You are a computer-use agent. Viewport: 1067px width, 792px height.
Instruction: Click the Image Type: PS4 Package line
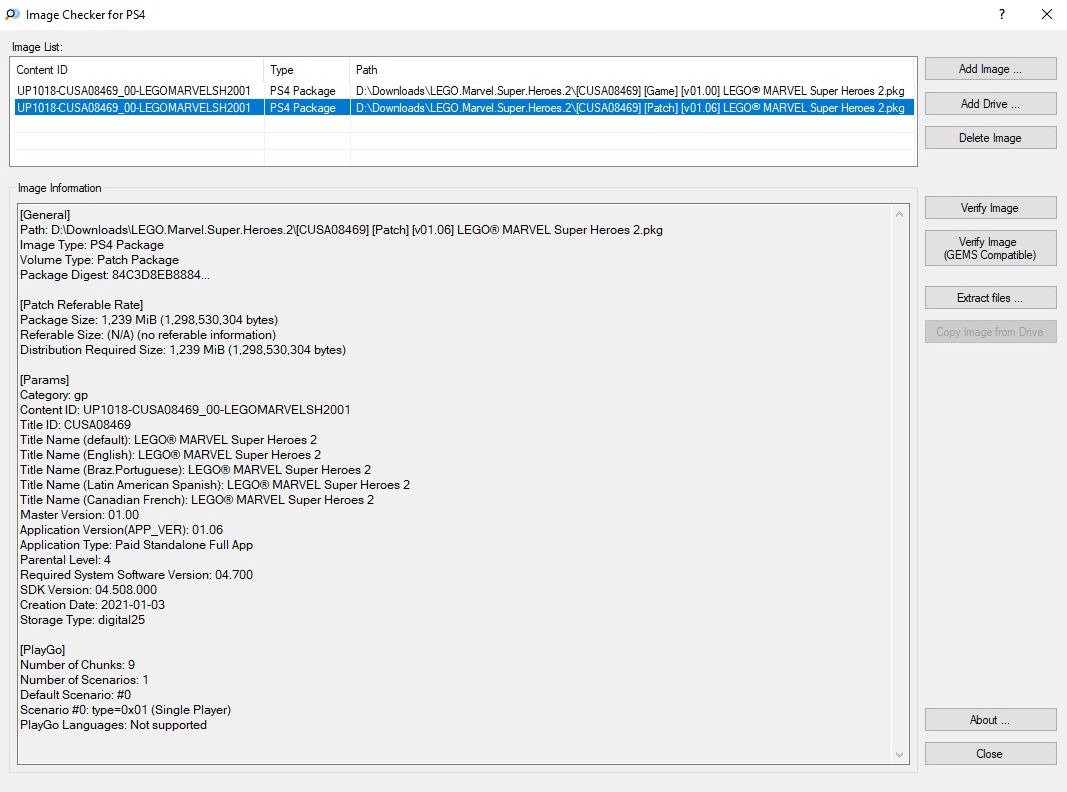coord(92,245)
